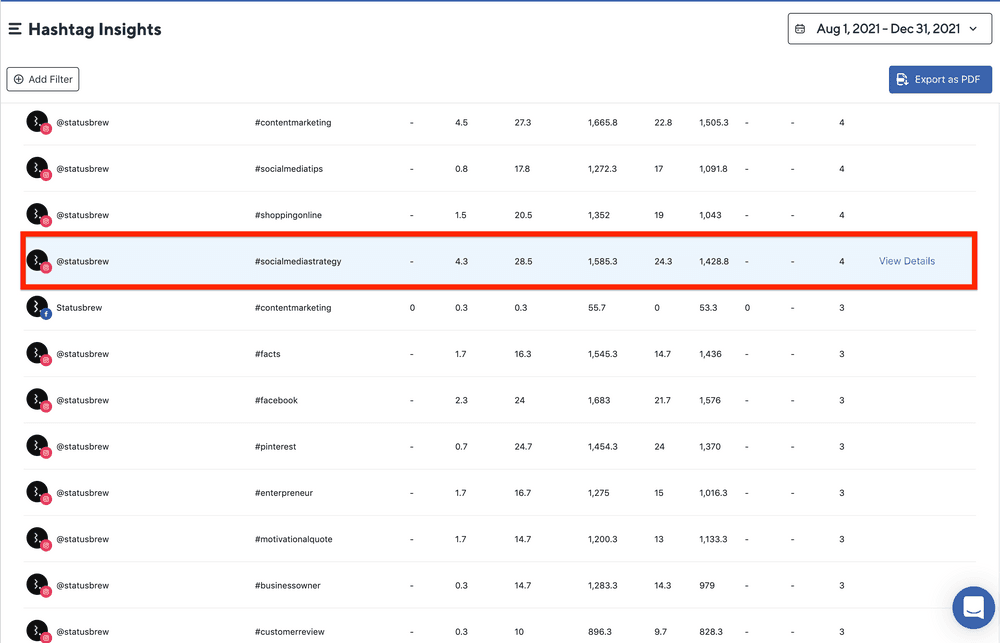Click avatar in the #pinterest row
Screen dimensions: 1000x643
pos(38,447)
